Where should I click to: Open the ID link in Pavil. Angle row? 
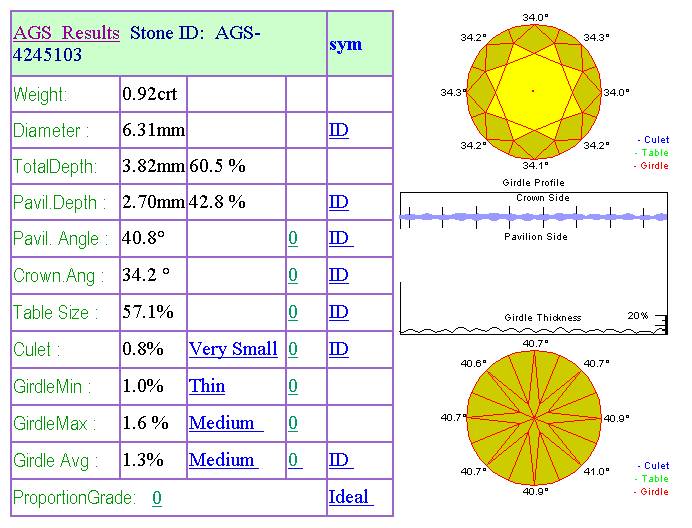(341, 238)
